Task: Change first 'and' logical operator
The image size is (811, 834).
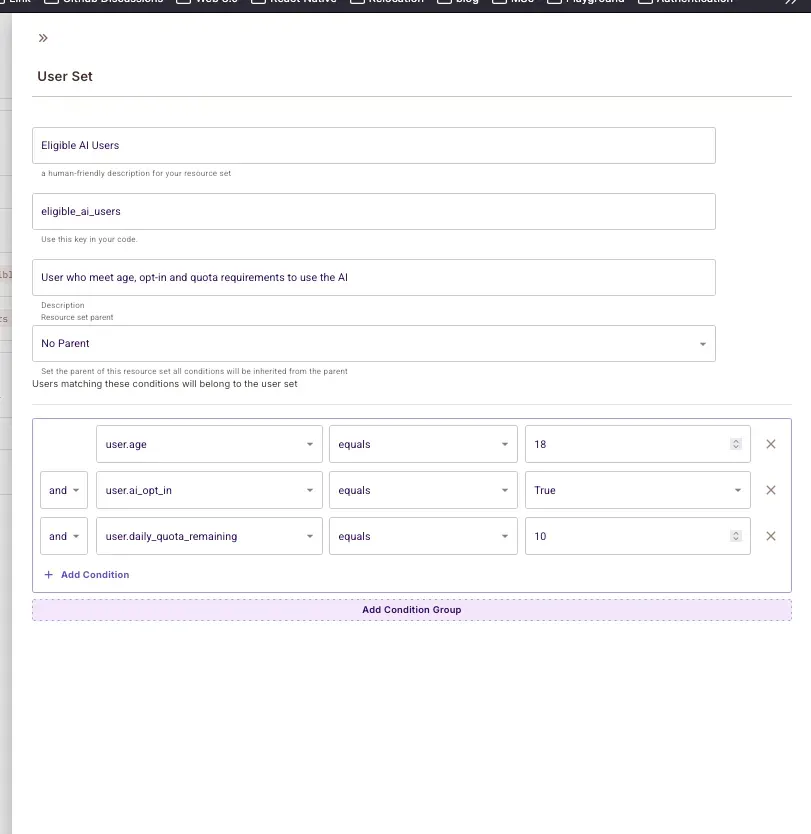Action: tap(64, 490)
